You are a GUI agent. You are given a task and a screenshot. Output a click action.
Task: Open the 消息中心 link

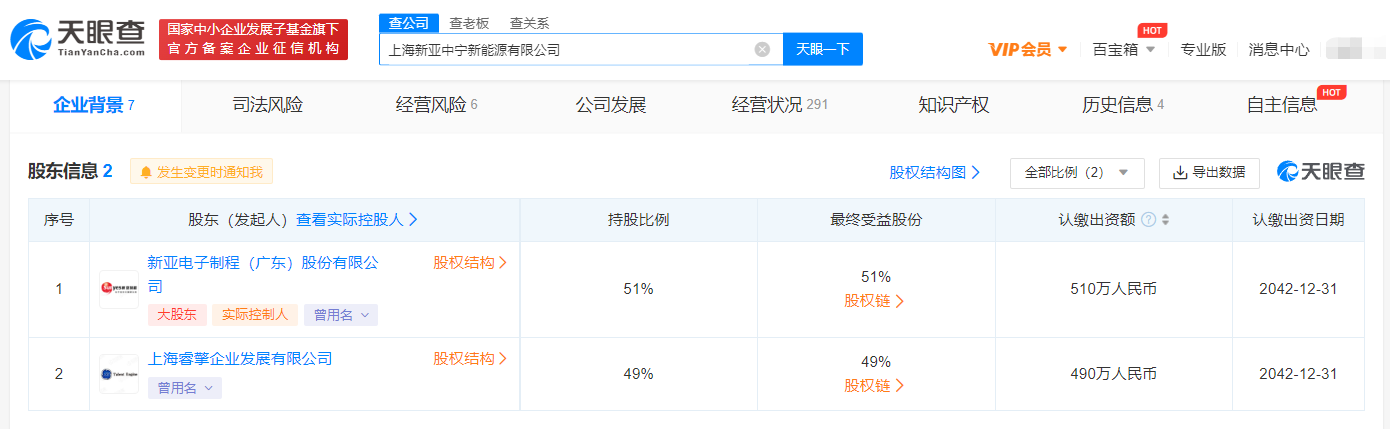pyautogui.click(x=1279, y=49)
